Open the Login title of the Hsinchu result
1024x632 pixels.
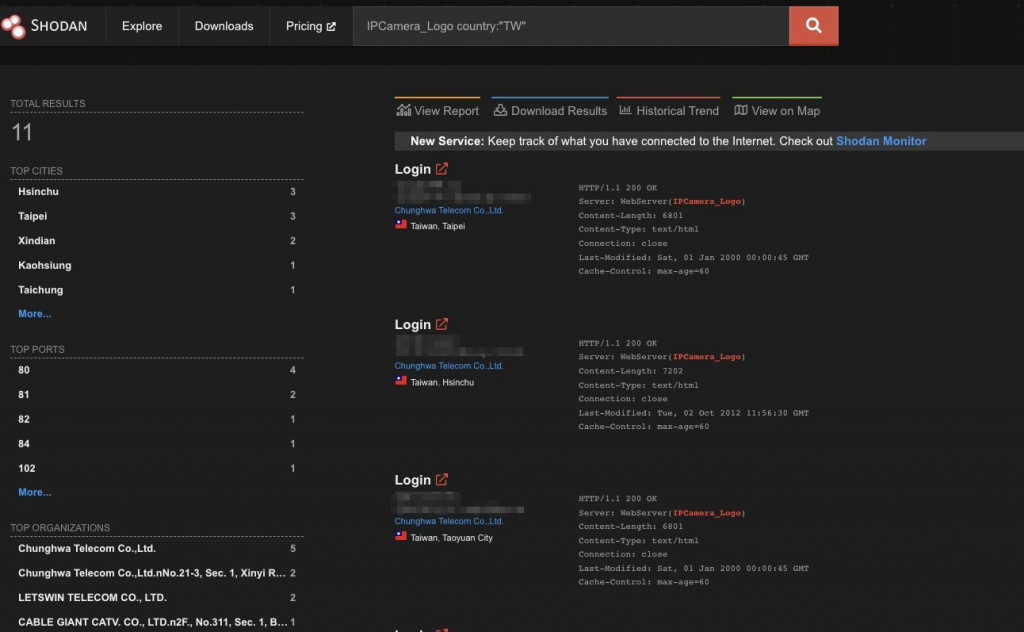[x=413, y=324]
